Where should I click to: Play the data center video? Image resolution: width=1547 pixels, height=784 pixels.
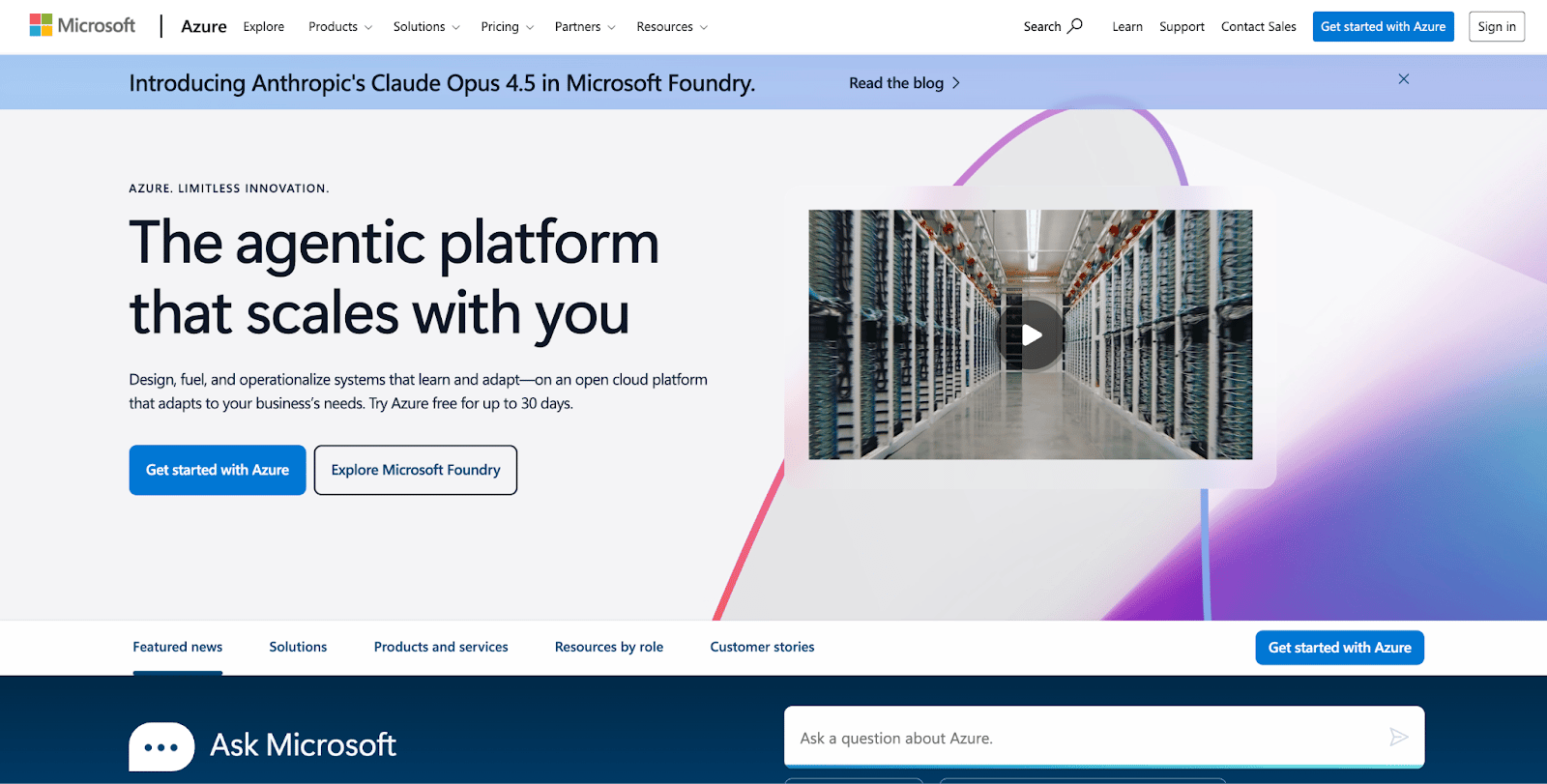(1031, 334)
